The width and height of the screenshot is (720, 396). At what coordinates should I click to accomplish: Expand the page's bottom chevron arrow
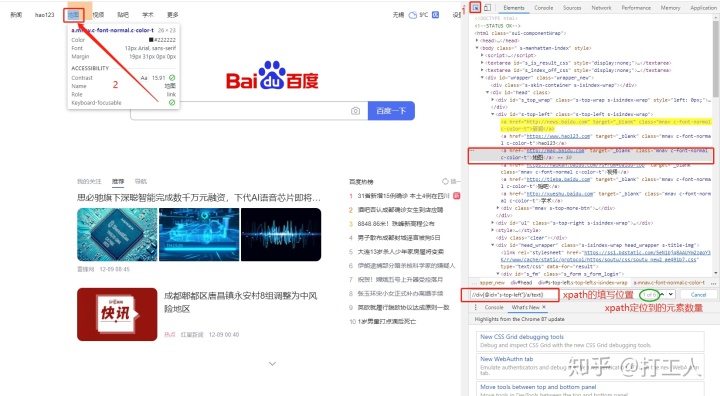coord(272,363)
